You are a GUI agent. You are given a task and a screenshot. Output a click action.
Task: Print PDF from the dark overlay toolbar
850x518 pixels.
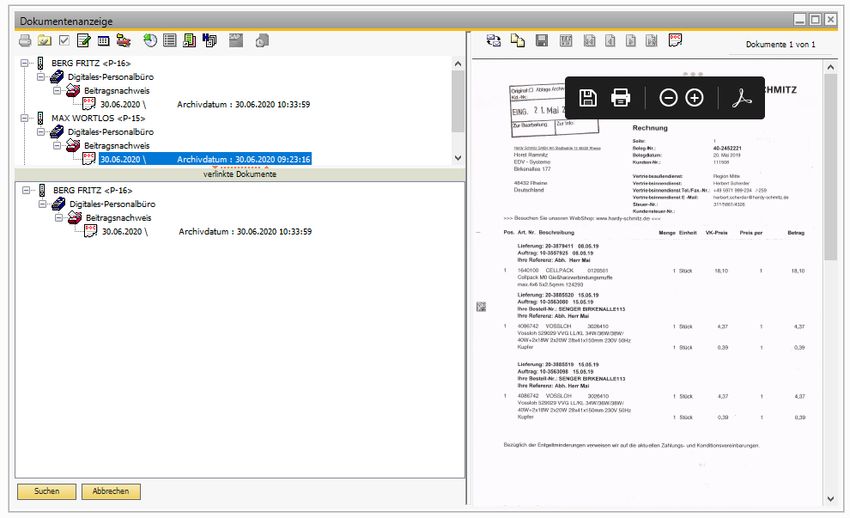(621, 98)
